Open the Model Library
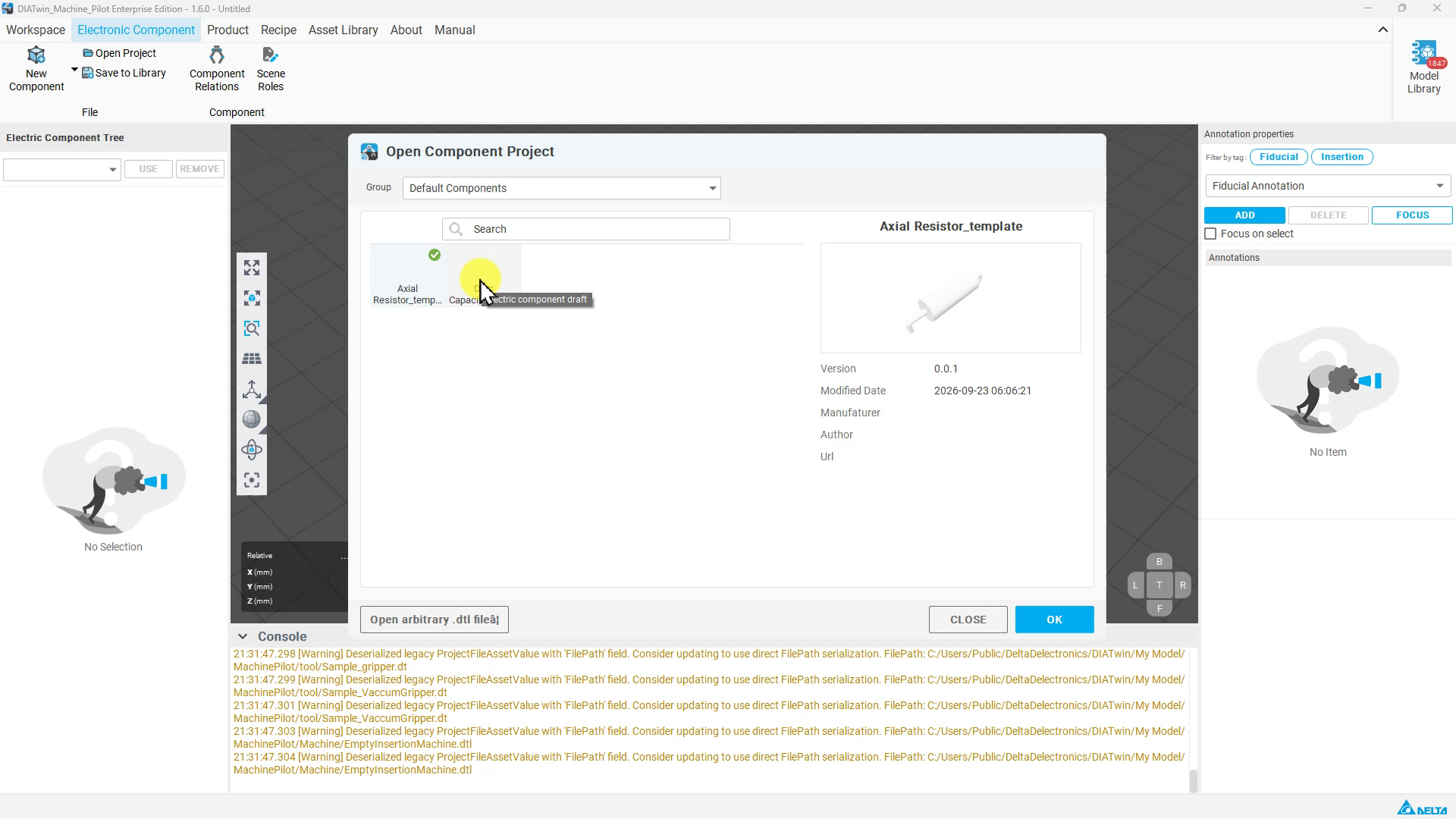Screen dimensions: 1456x819 pyautogui.click(x=1424, y=67)
